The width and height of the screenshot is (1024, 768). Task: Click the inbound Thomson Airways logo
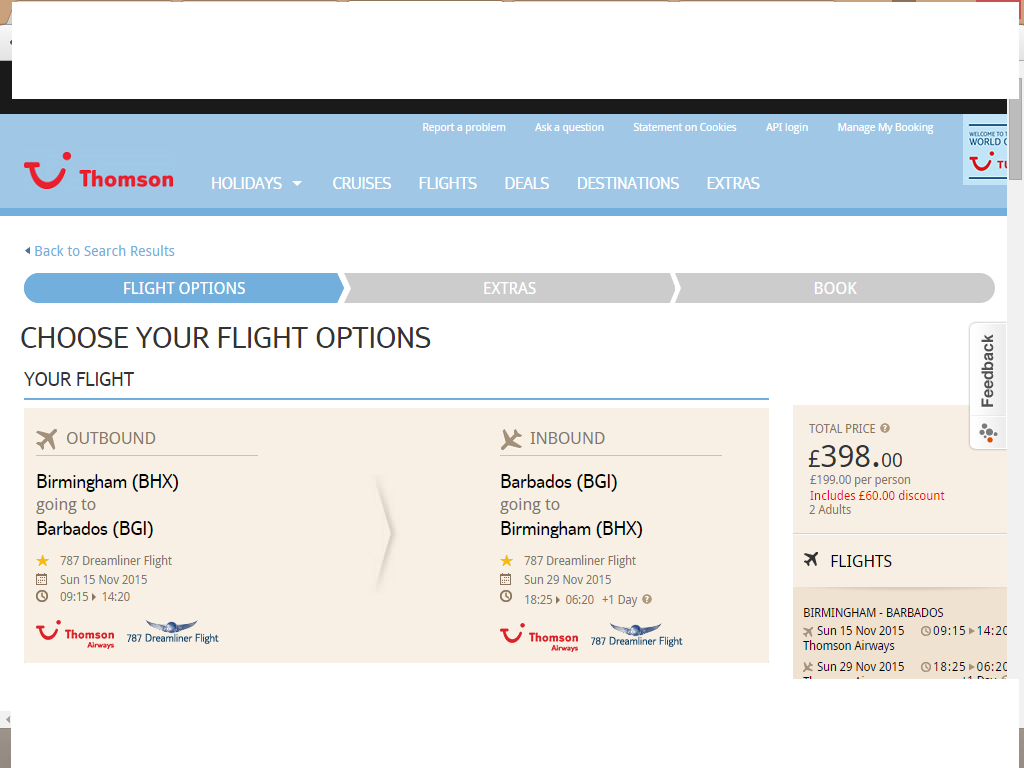(x=539, y=637)
